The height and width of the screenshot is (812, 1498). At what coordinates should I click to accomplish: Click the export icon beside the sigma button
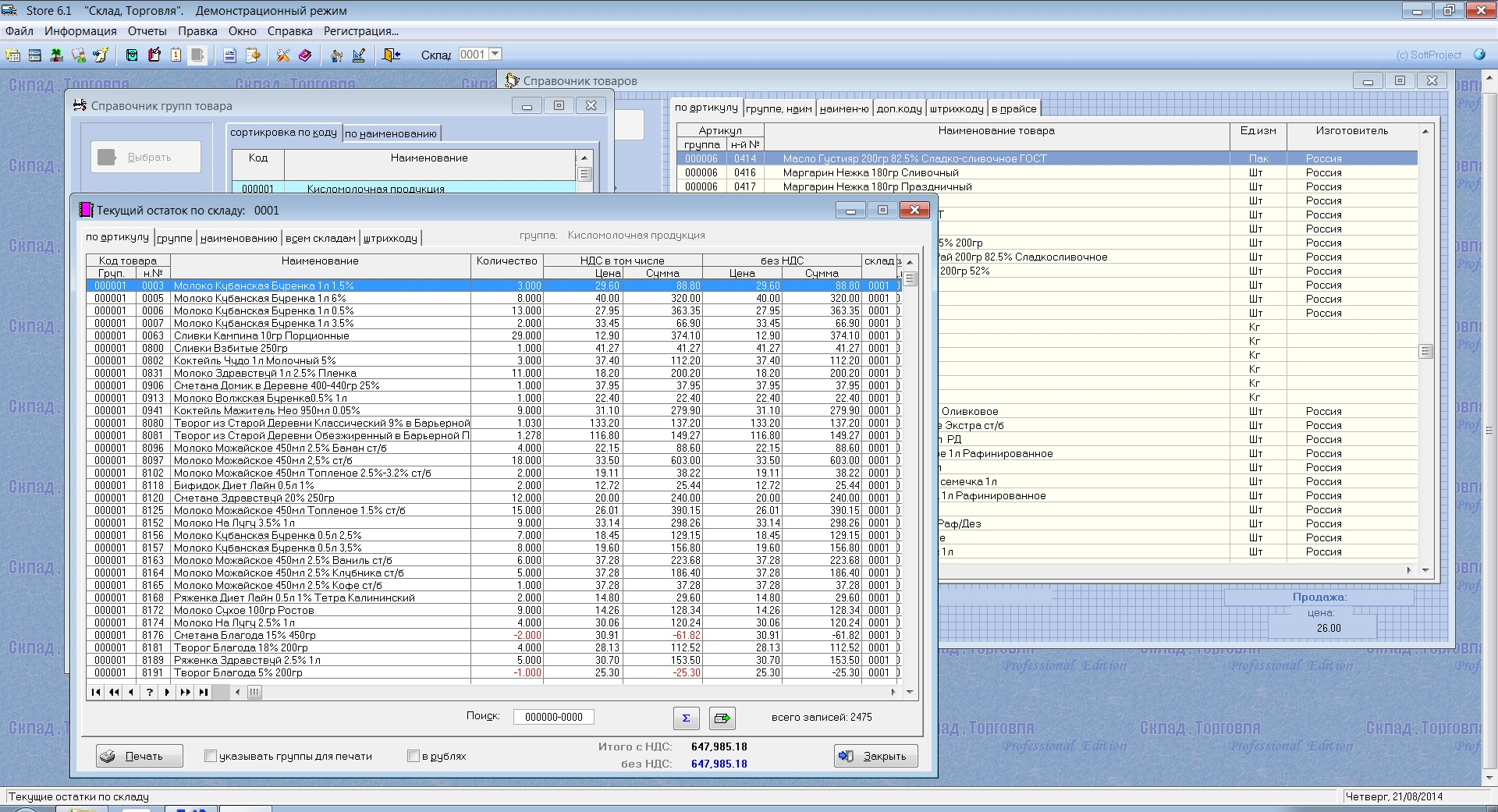coord(722,718)
